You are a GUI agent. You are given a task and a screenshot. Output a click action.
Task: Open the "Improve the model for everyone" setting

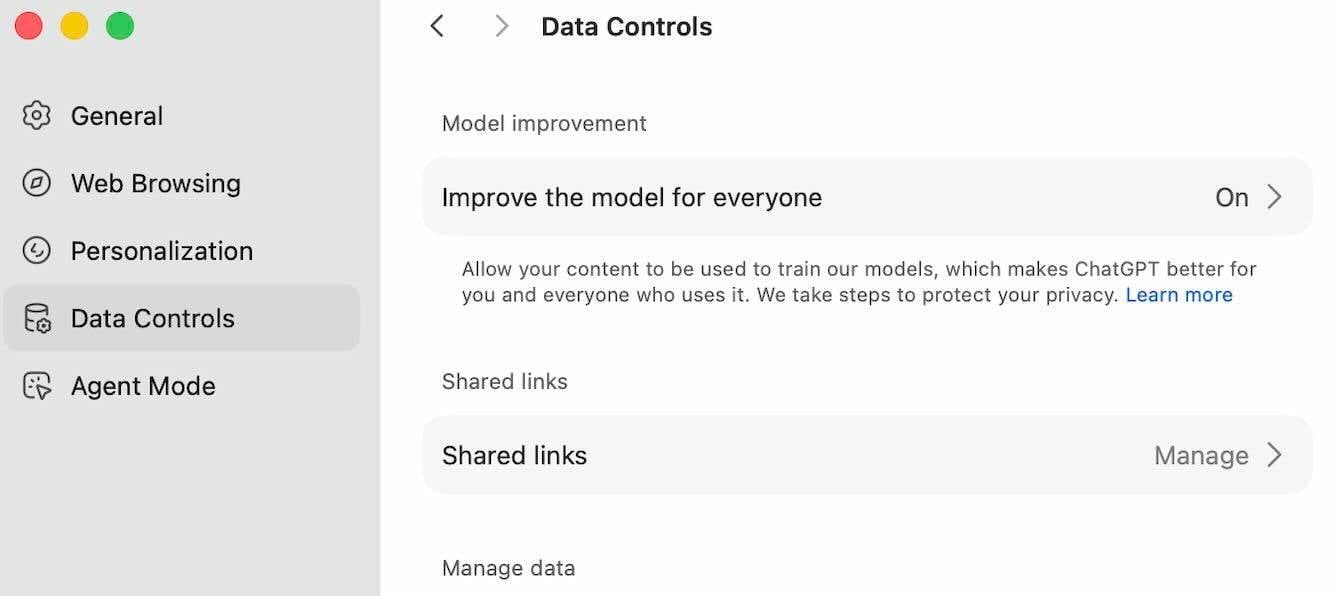(631, 198)
